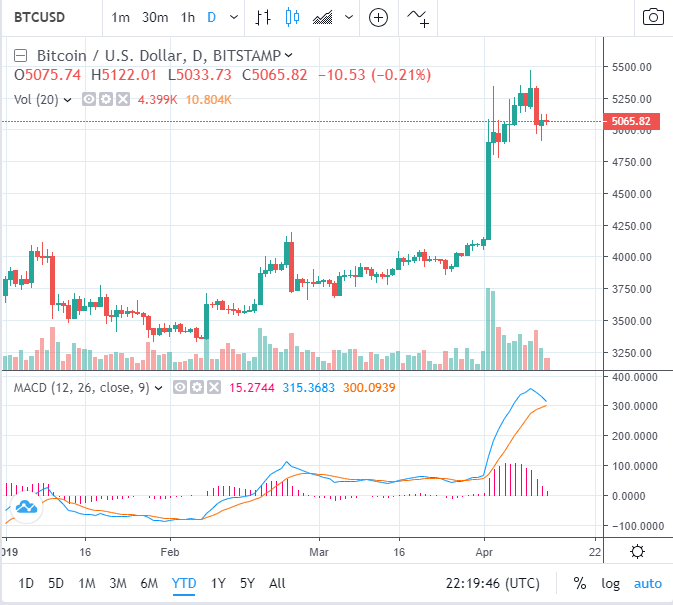Select the 6M date range

tap(149, 583)
